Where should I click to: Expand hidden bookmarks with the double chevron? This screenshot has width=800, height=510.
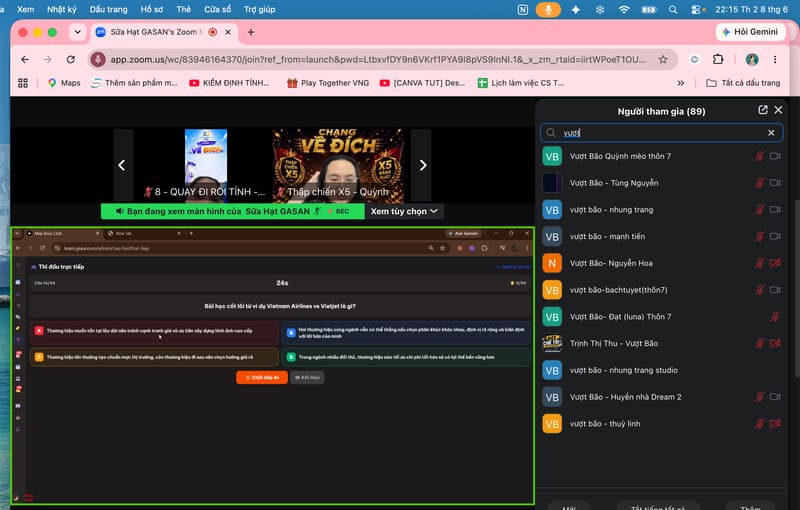coord(681,83)
